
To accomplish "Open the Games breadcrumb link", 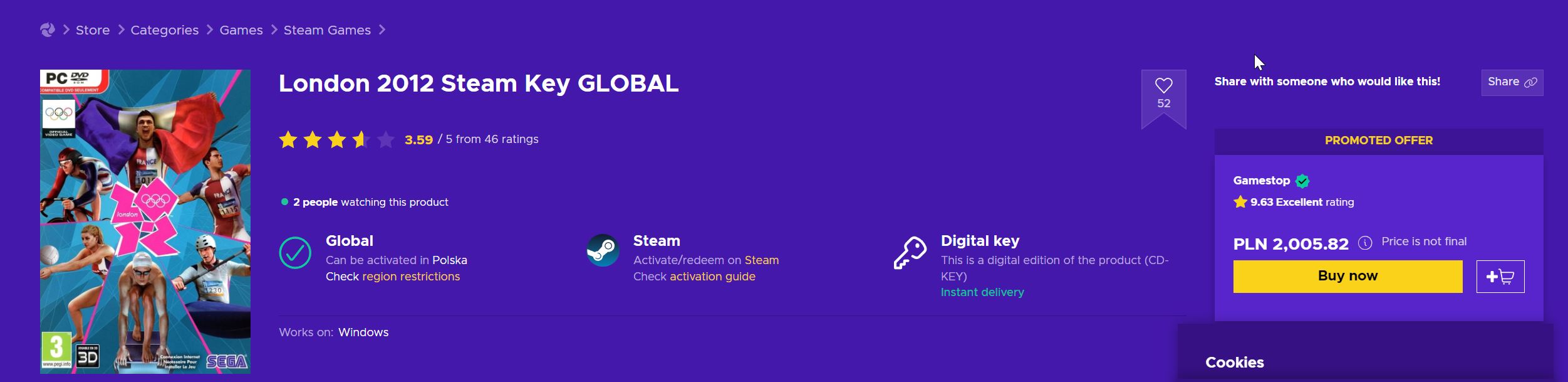I will (241, 30).
